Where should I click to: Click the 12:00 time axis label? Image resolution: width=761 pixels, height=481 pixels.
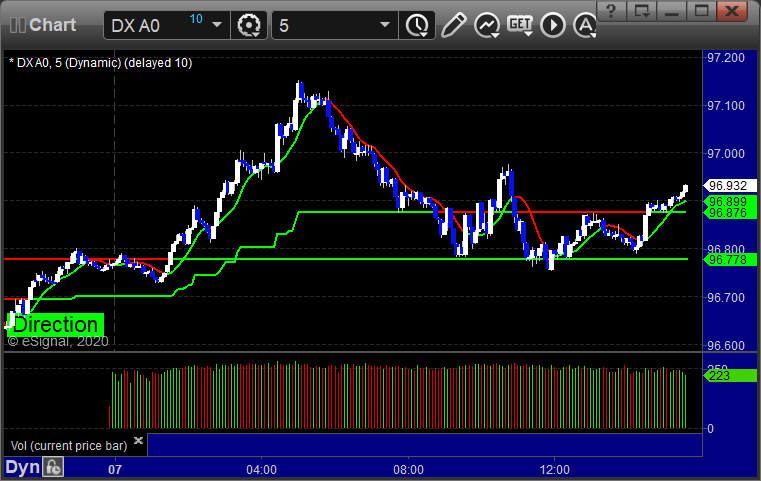click(x=555, y=470)
